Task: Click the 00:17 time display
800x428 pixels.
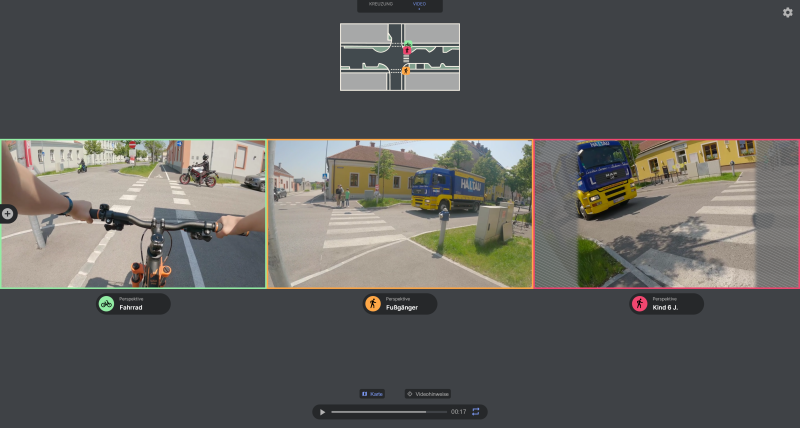Action: [x=458, y=412]
